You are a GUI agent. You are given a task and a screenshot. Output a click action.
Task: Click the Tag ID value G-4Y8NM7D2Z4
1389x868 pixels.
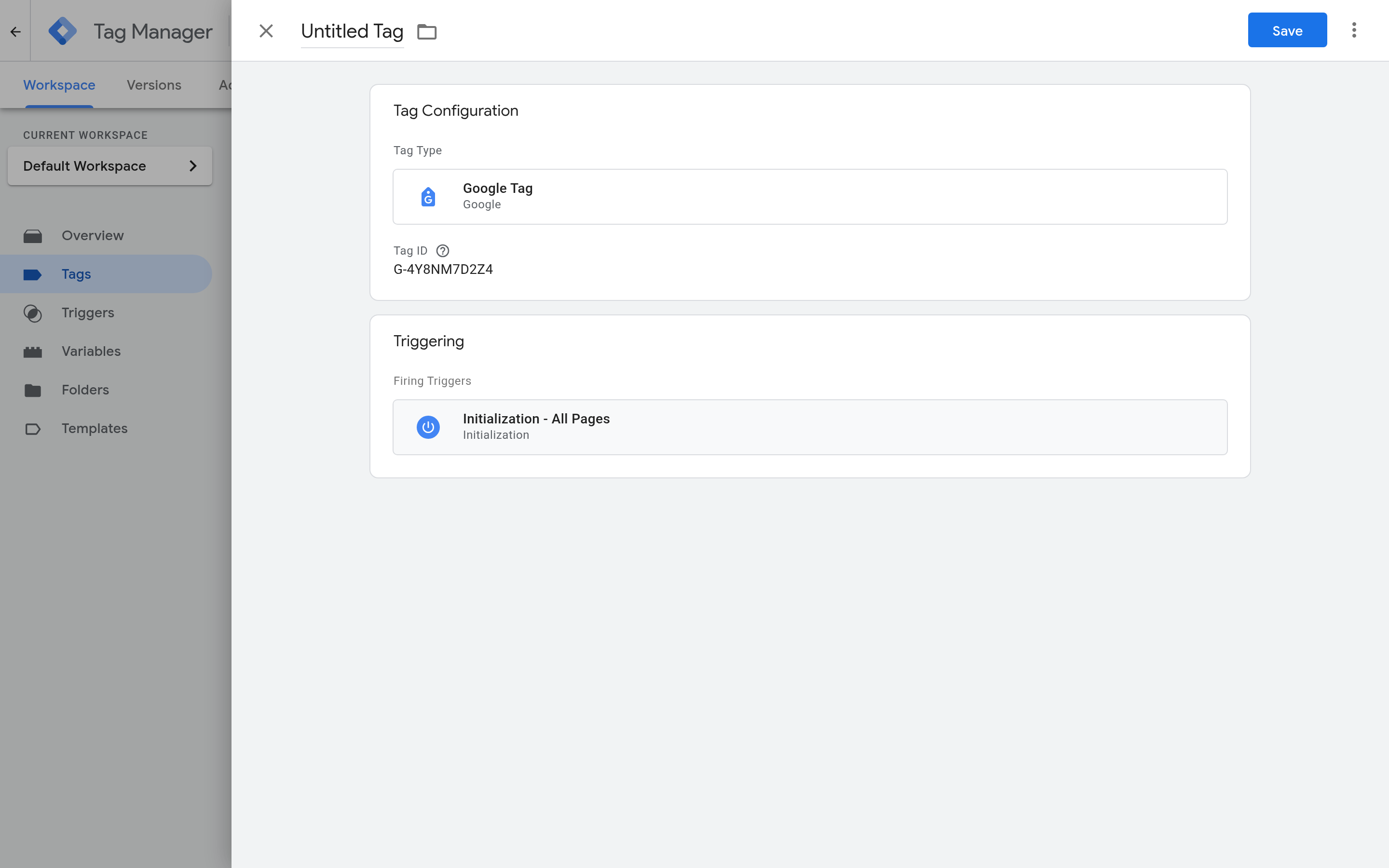[x=443, y=269]
